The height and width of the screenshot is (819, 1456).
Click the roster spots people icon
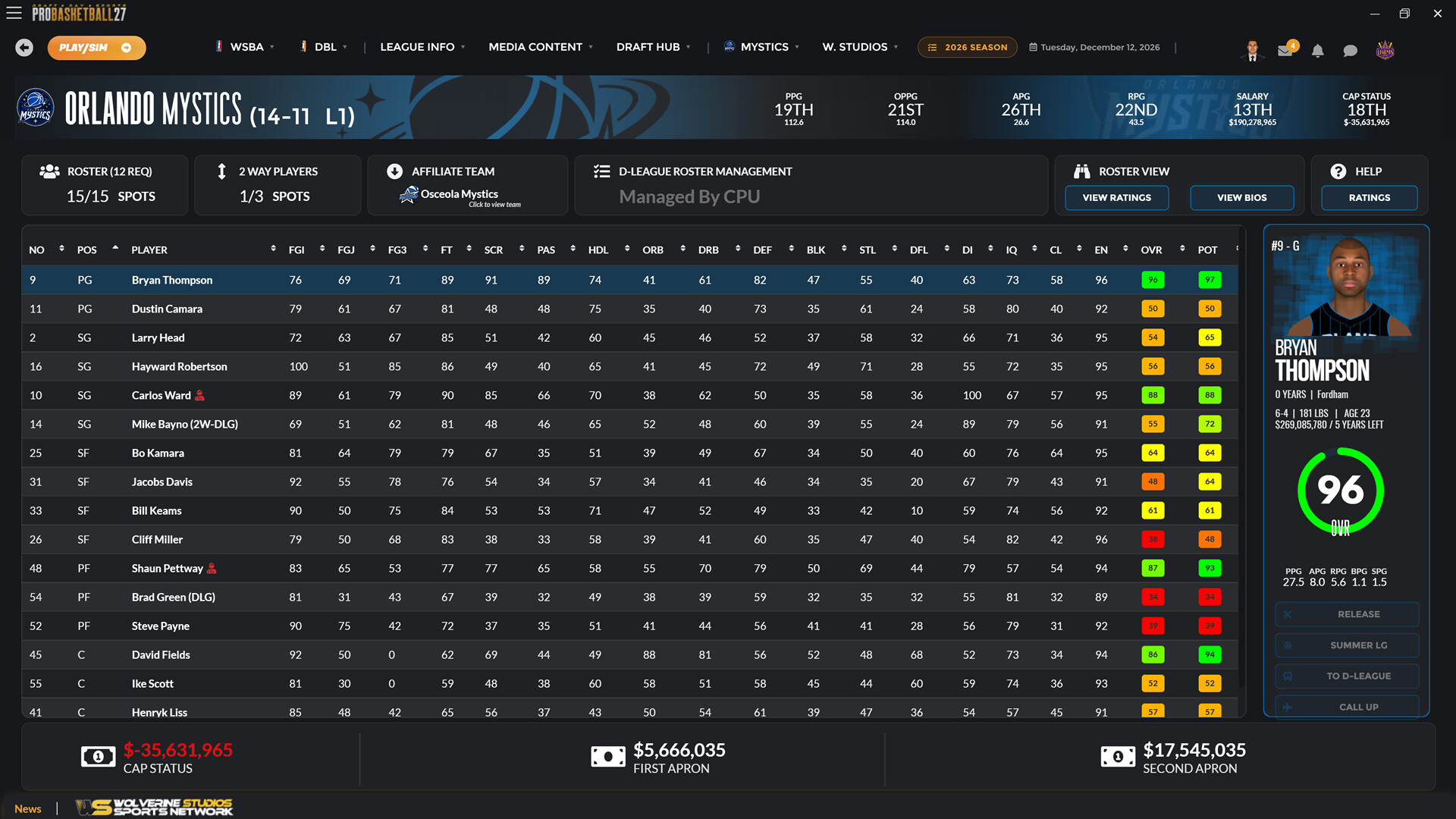pyautogui.click(x=49, y=171)
